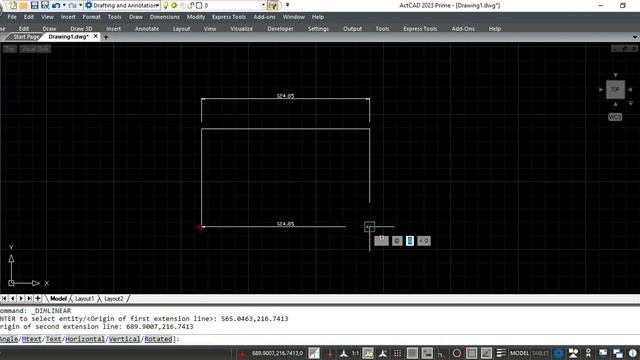
Task: Click the Layout2 tab
Action: 114,299
